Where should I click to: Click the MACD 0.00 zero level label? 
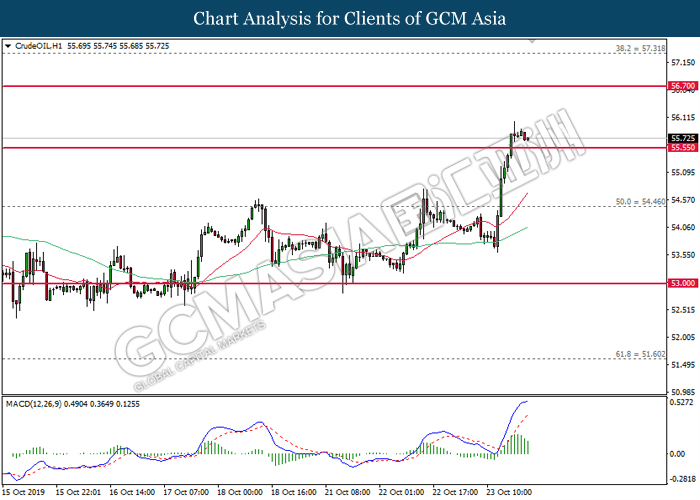pos(678,454)
